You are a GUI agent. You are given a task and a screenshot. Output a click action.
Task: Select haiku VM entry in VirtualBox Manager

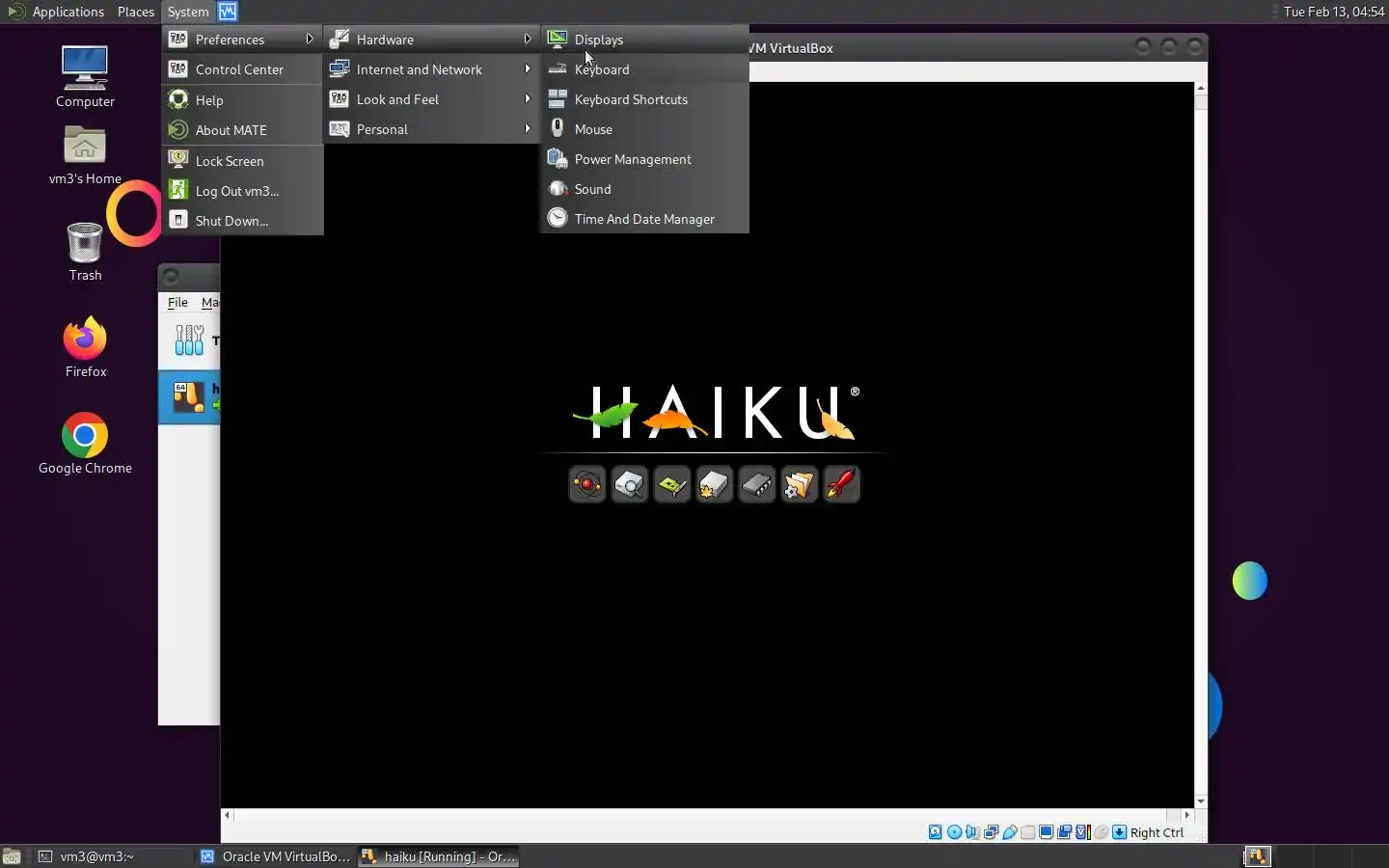click(x=189, y=397)
